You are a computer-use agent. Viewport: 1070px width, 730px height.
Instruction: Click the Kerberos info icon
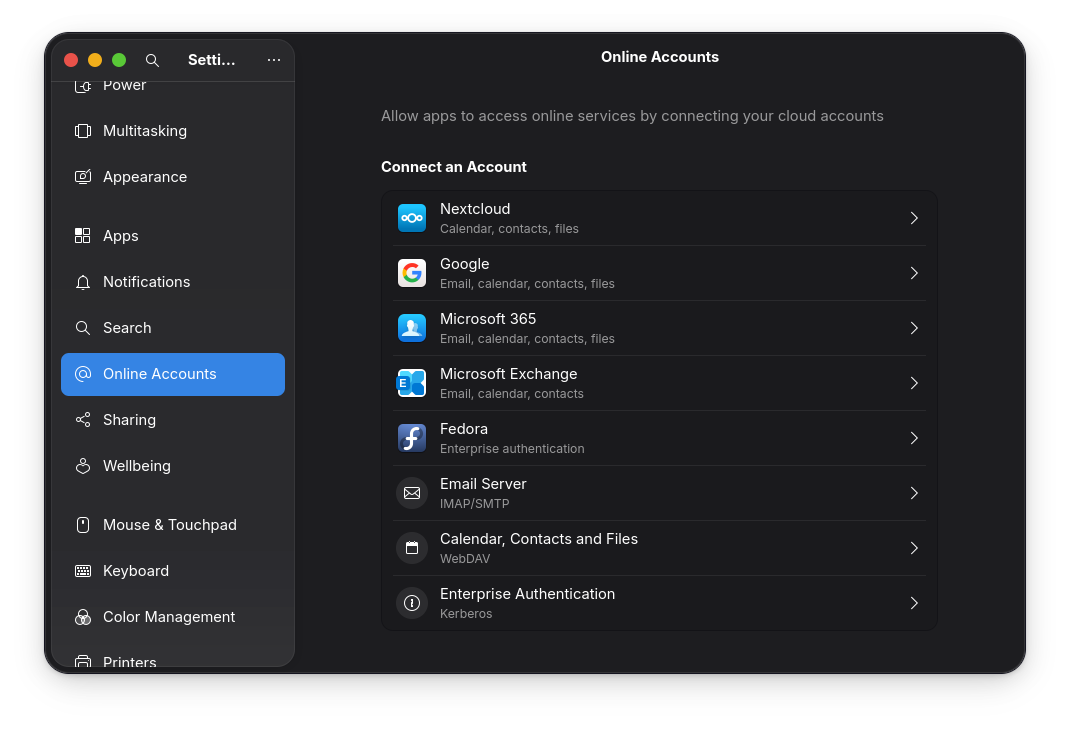[x=412, y=602]
